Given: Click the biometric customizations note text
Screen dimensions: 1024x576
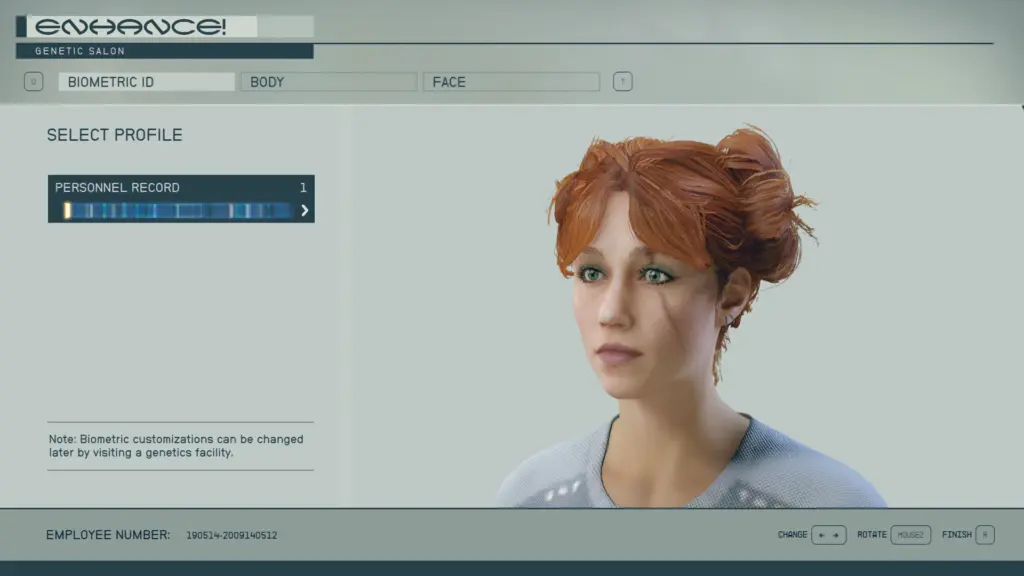Looking at the screenshot, I should tap(176, 446).
